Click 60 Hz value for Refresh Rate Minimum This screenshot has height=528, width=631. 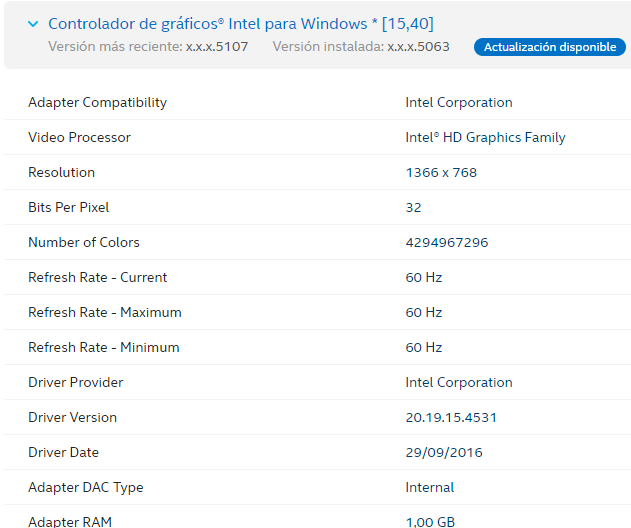pyautogui.click(x=424, y=347)
